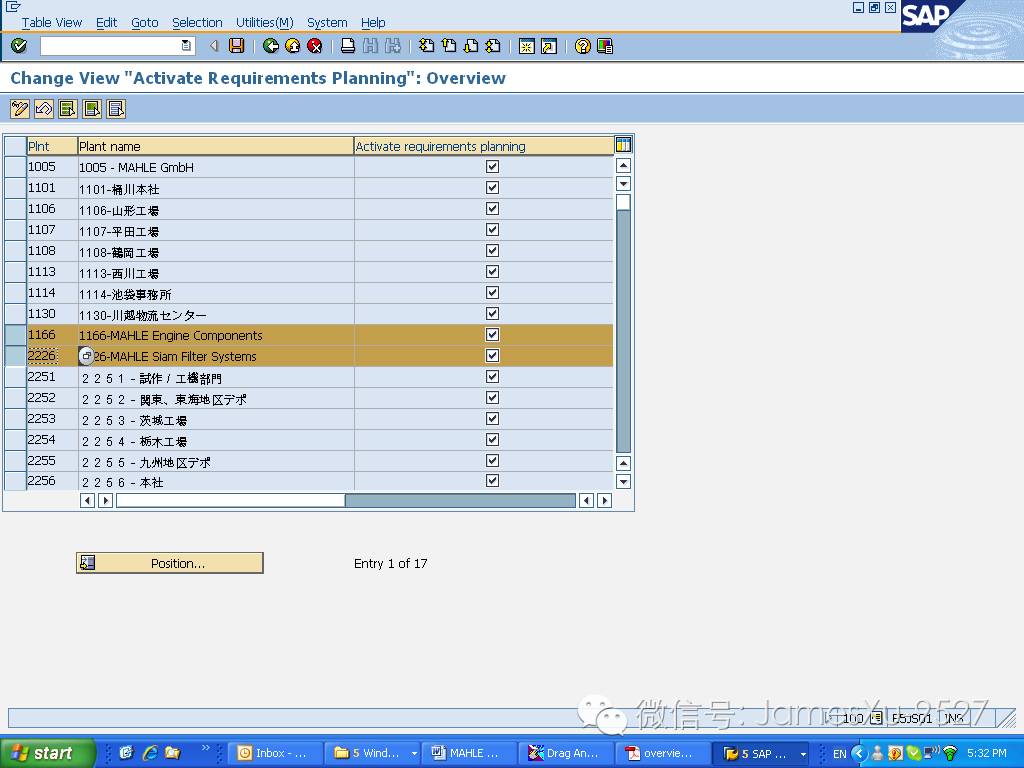Click the Plant name column header

pyautogui.click(x=216, y=146)
